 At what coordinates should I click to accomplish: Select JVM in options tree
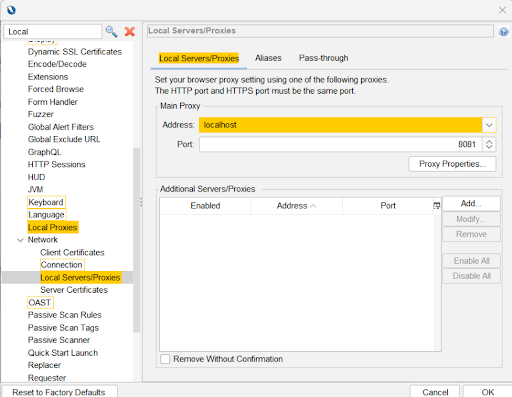[x=35, y=189]
